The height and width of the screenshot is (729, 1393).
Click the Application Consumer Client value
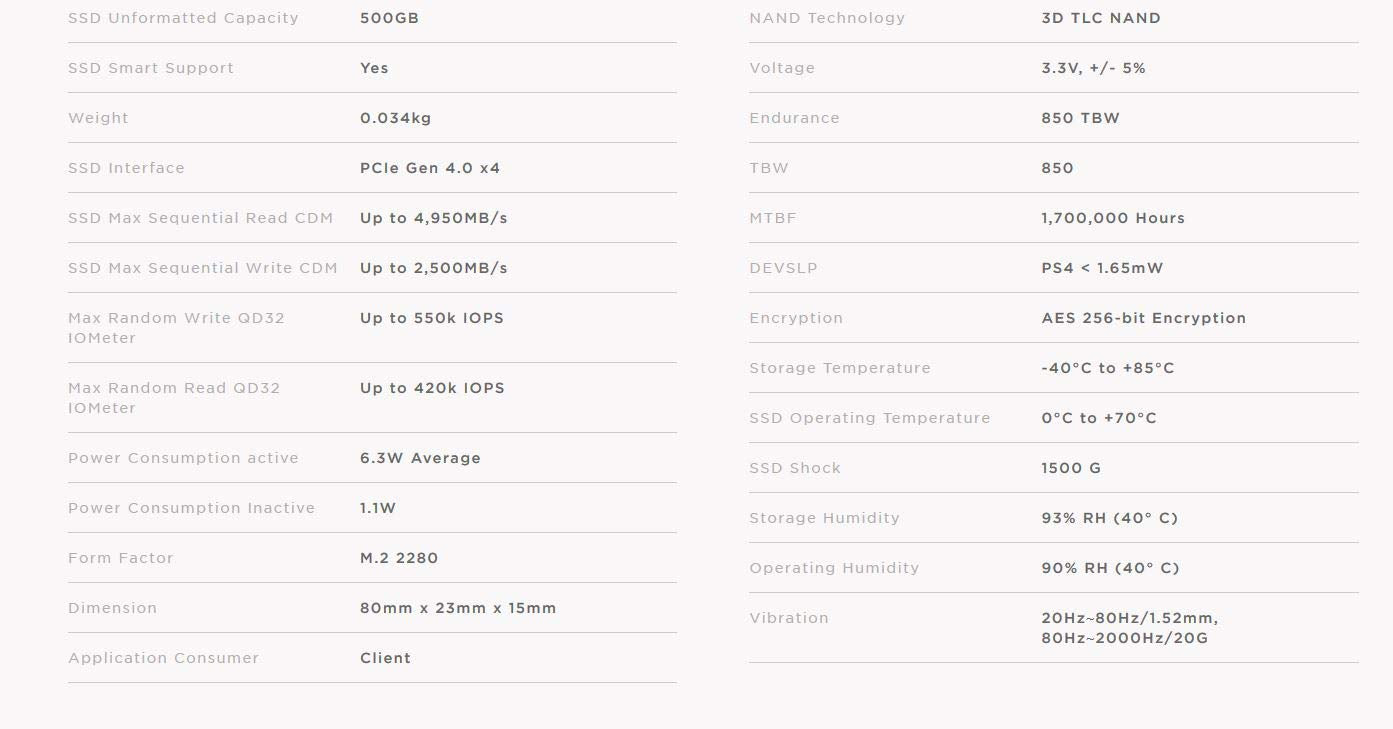[385, 658]
